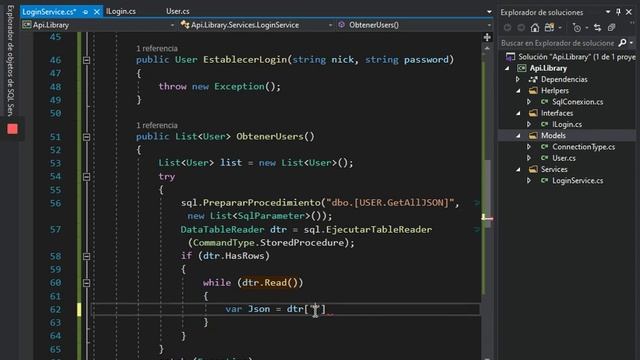640x360 pixels.
Task: Click the Models folder icon
Action: [x=533, y=135]
